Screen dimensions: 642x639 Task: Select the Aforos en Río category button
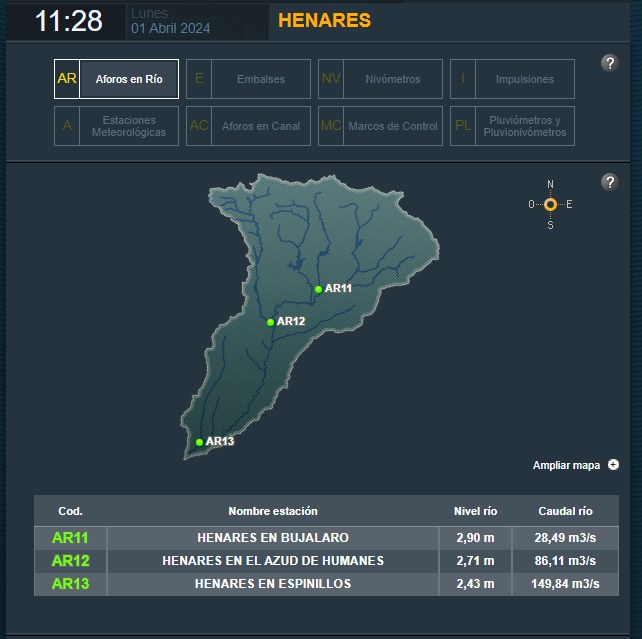tap(116, 79)
